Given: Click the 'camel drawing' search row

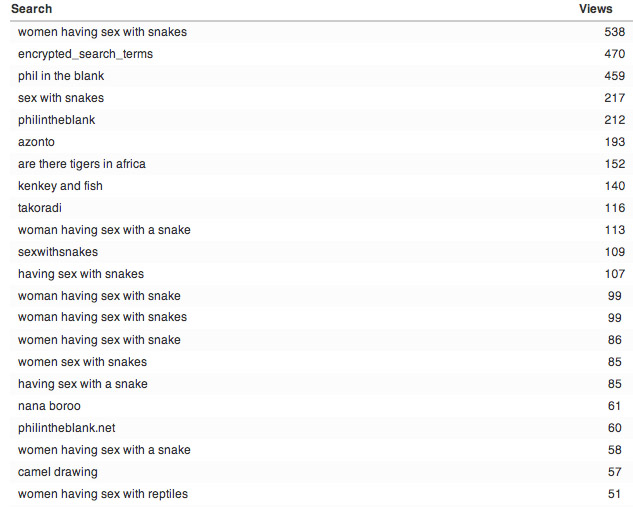Looking at the screenshot, I should pyautogui.click(x=321, y=472).
